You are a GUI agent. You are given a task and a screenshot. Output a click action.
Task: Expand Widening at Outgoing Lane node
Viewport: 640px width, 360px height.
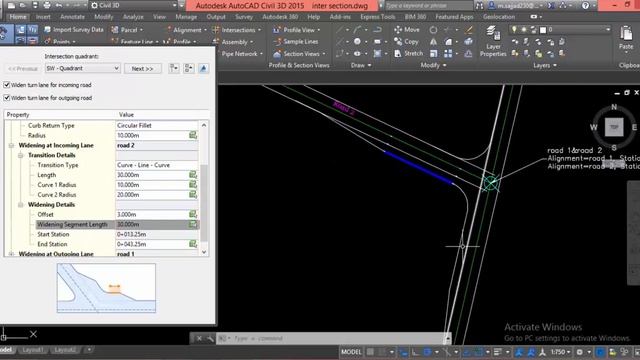coord(11,254)
